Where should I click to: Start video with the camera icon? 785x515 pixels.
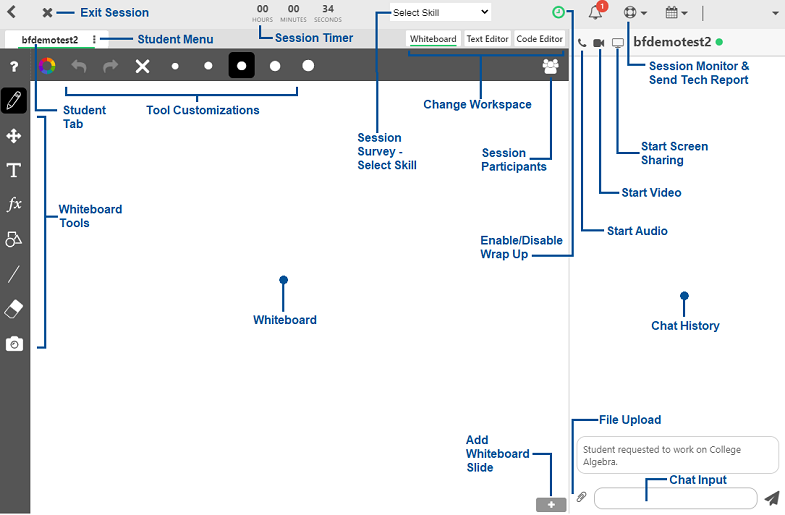599,43
